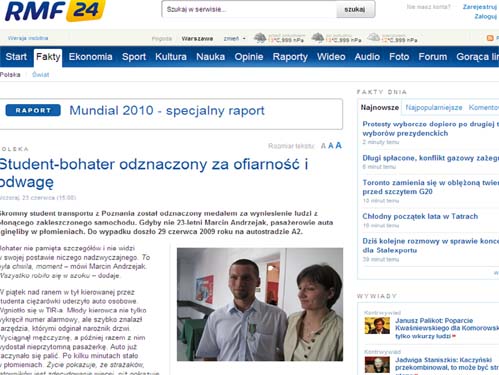Open the weather city zmień dropdown
Image resolution: width=499 pixels, height=375 pixels.
pyautogui.click(x=234, y=39)
